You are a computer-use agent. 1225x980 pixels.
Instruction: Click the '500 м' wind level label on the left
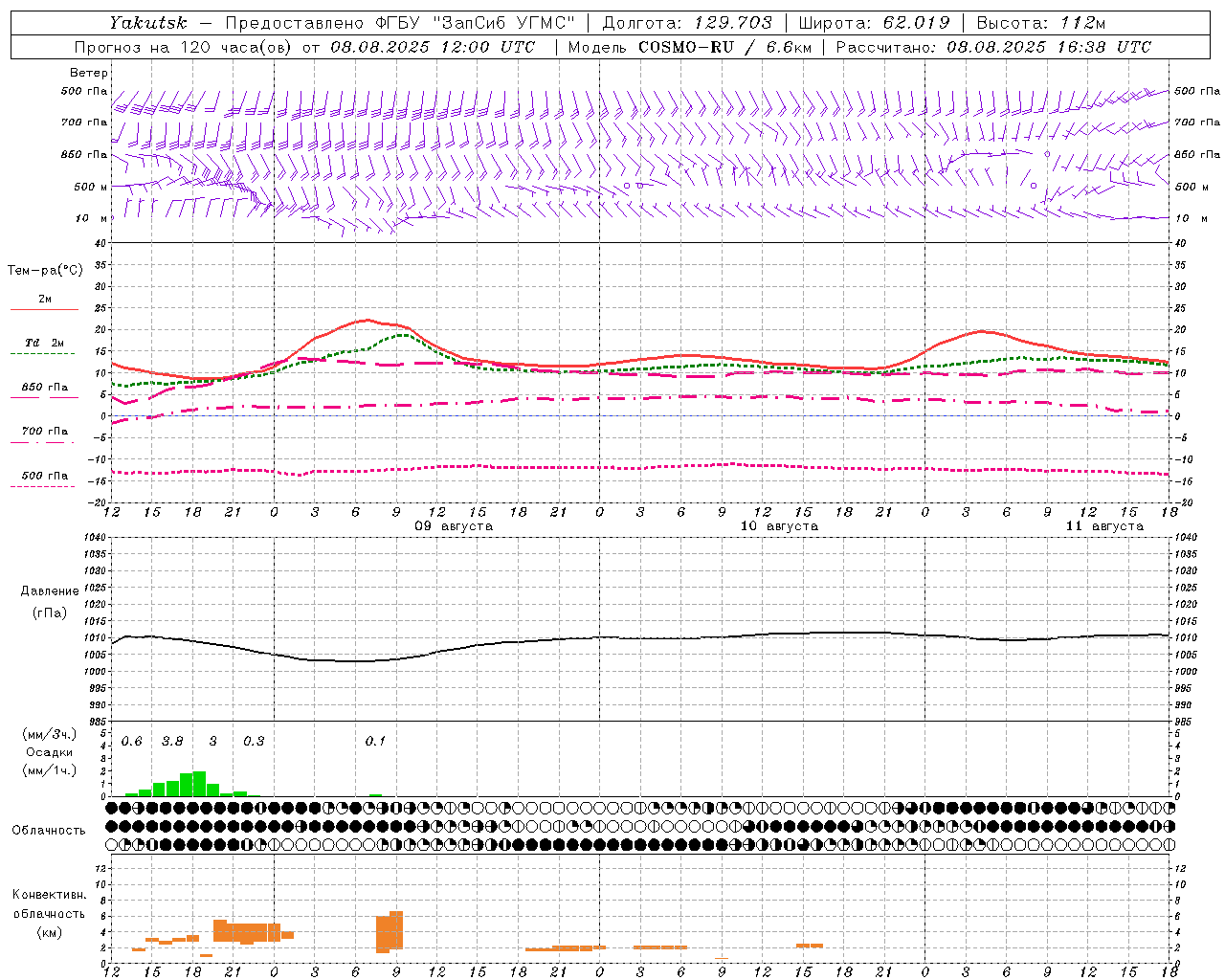(x=91, y=187)
